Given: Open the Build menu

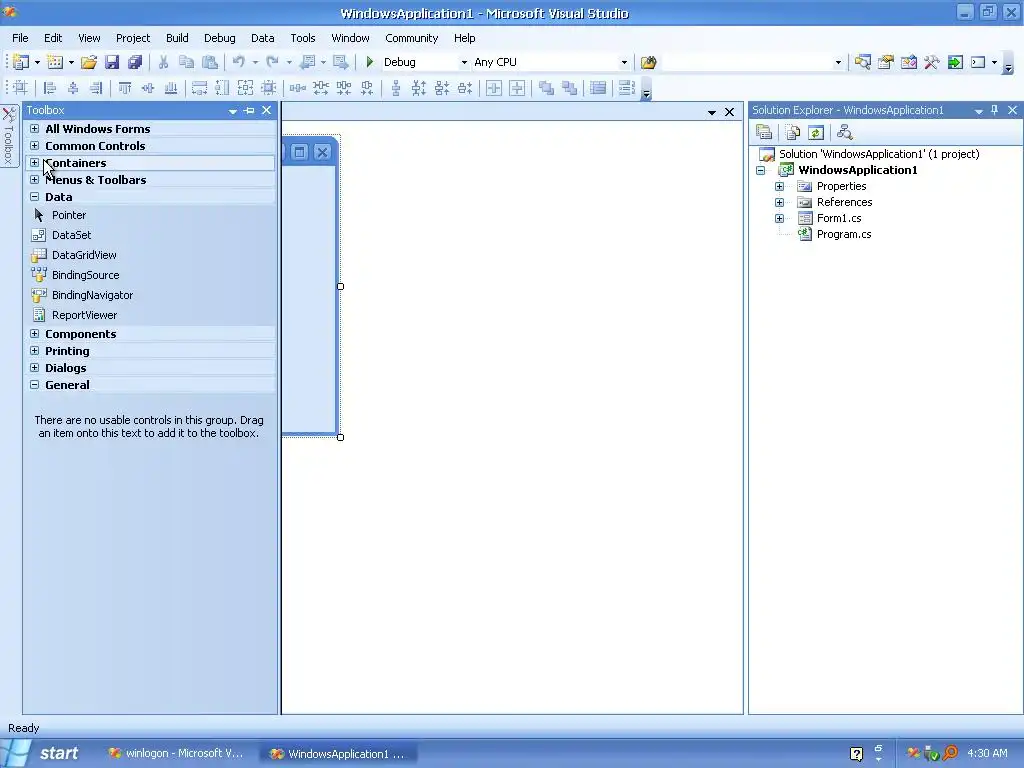Looking at the screenshot, I should click(177, 38).
